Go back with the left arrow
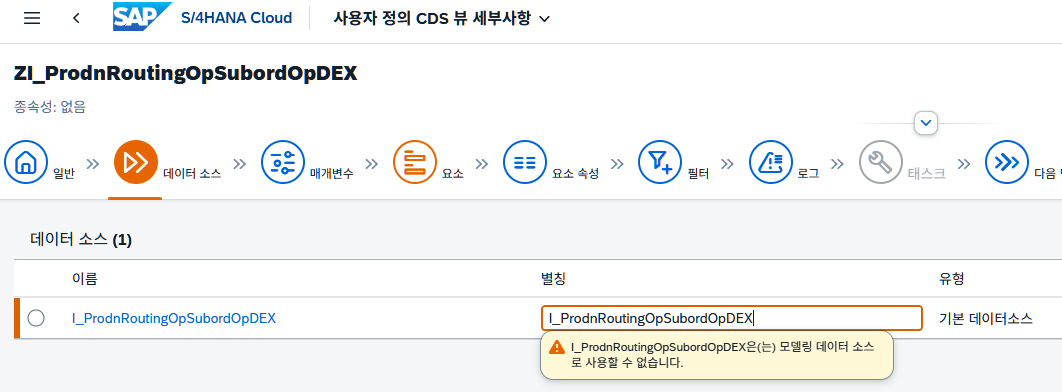 pos(77,18)
